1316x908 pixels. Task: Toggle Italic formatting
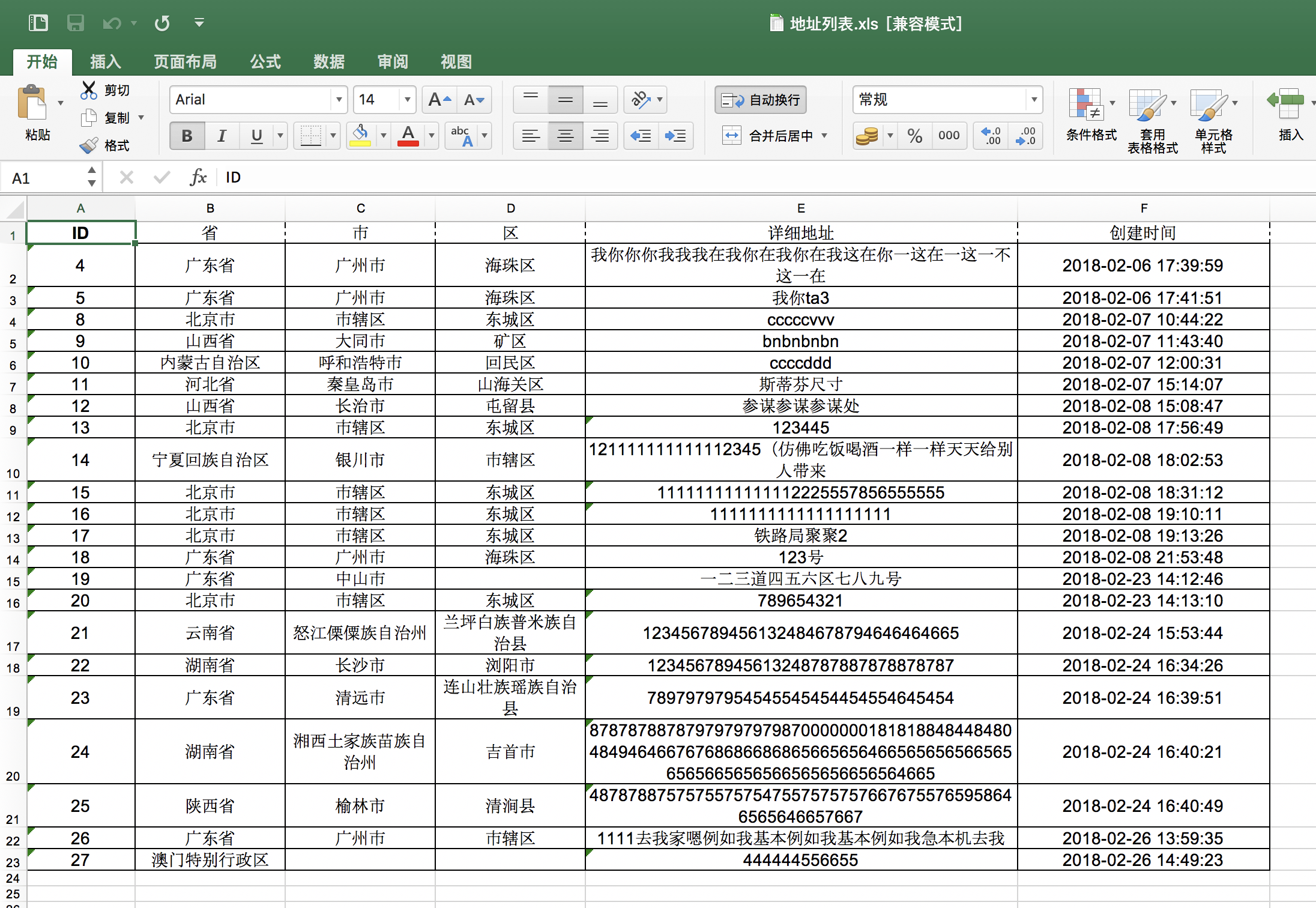(222, 136)
